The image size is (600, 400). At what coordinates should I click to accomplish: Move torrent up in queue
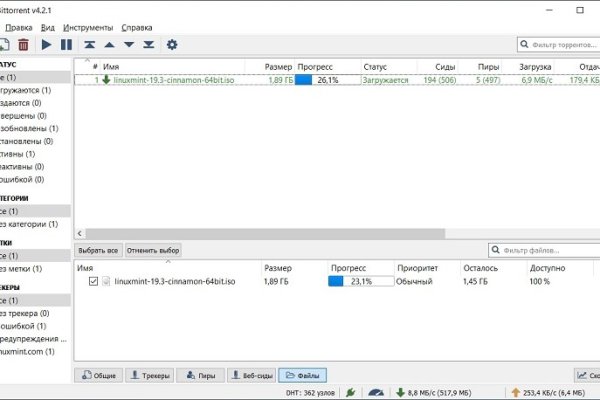point(110,45)
